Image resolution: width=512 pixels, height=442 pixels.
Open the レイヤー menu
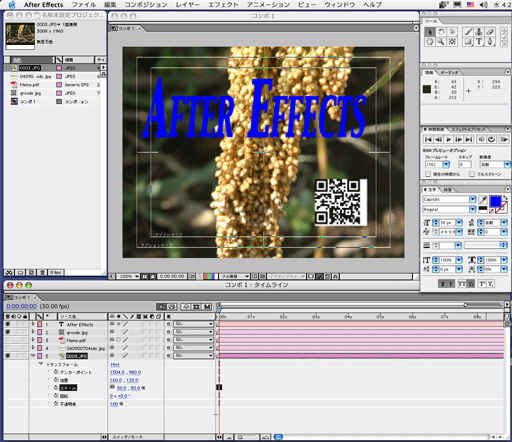click(x=188, y=5)
